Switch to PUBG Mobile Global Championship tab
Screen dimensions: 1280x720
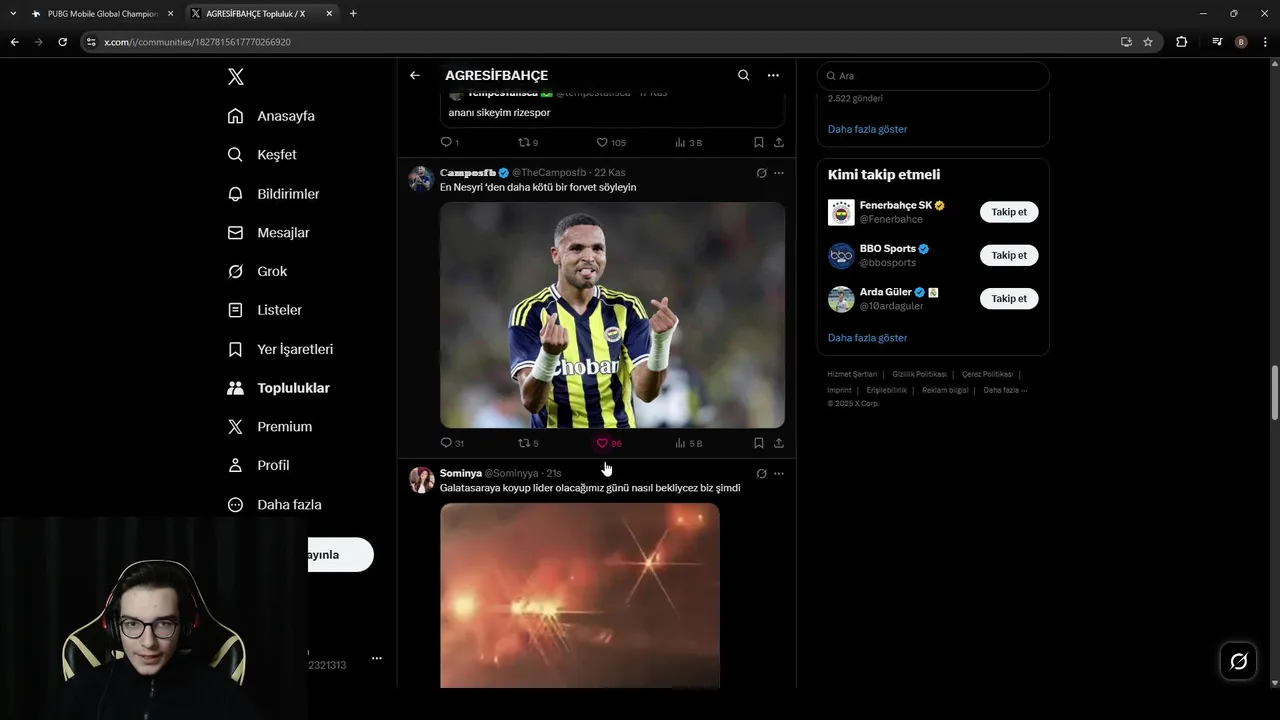pyautogui.click(x=103, y=13)
